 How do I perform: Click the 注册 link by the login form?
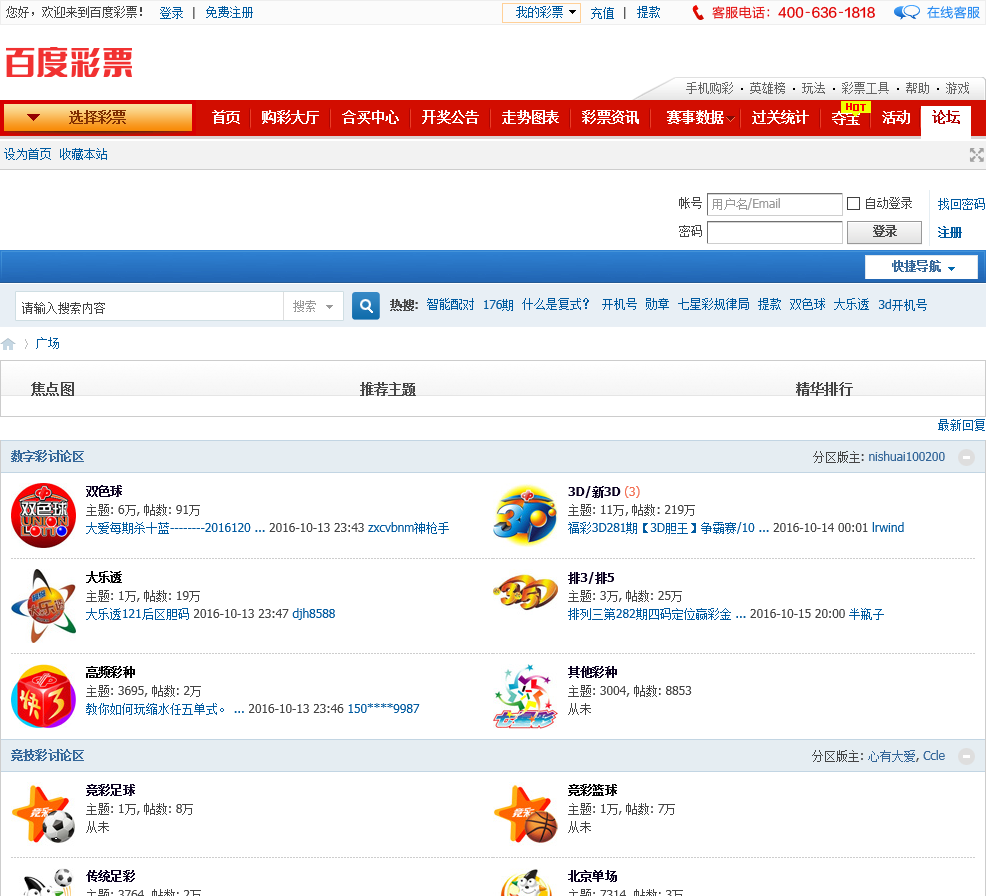(950, 233)
